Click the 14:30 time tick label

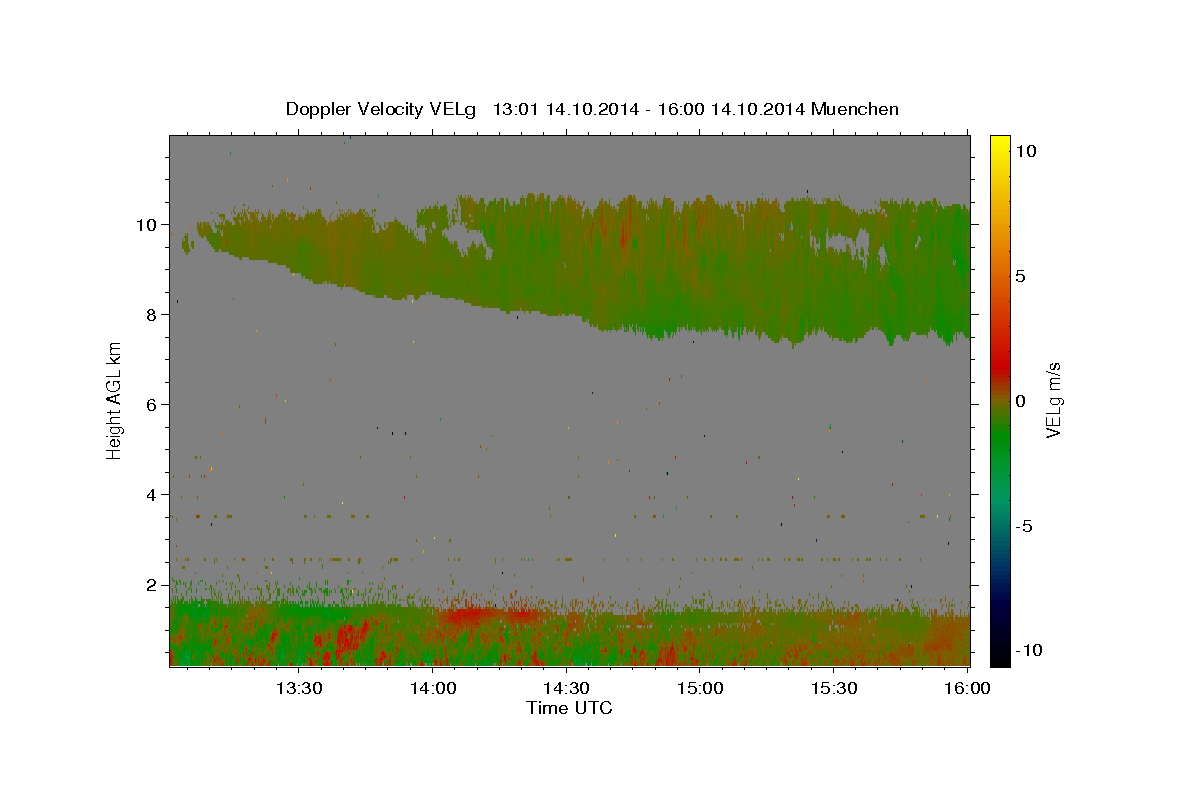[x=567, y=688]
